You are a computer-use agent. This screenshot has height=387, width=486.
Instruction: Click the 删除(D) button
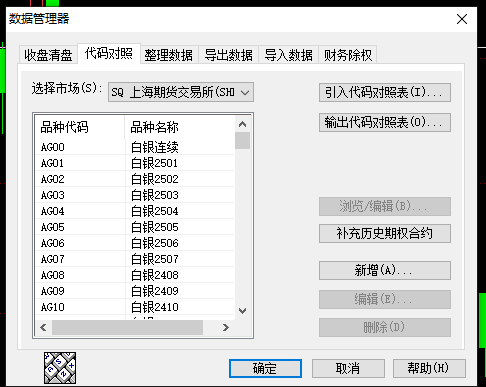point(385,327)
